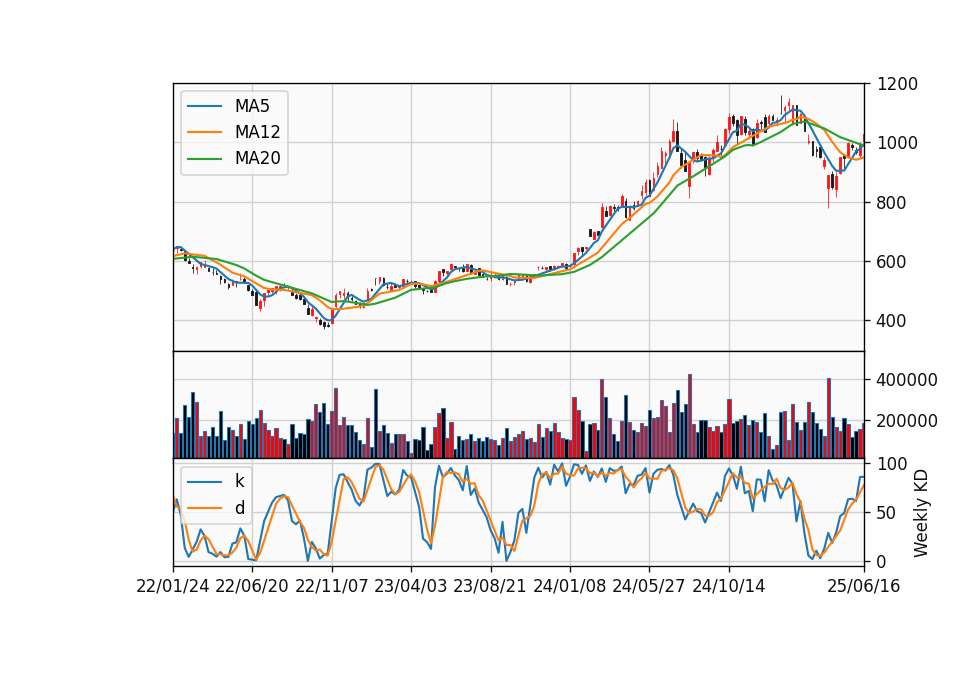Click the 25/06/16 date label
Viewport: 960px width, 690px height.
pos(864,586)
